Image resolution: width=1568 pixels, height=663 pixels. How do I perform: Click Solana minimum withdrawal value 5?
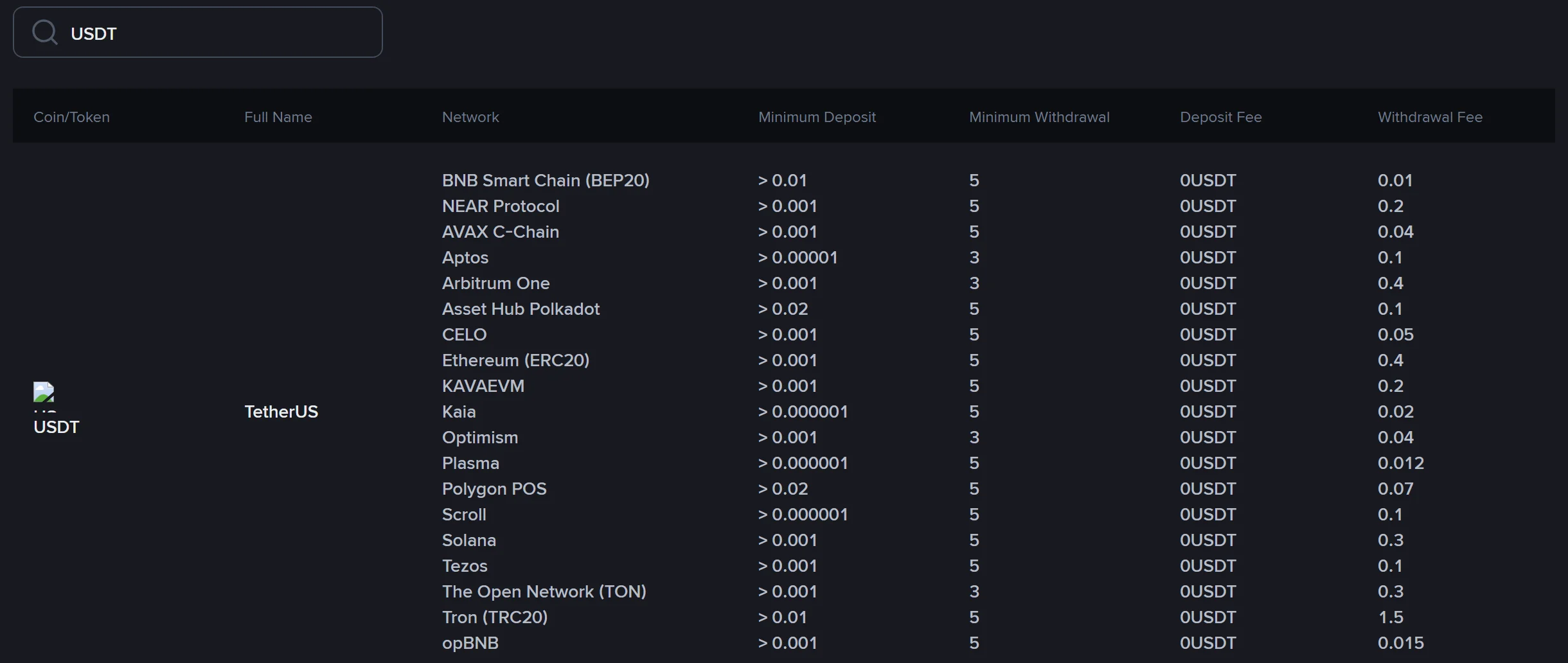(974, 540)
